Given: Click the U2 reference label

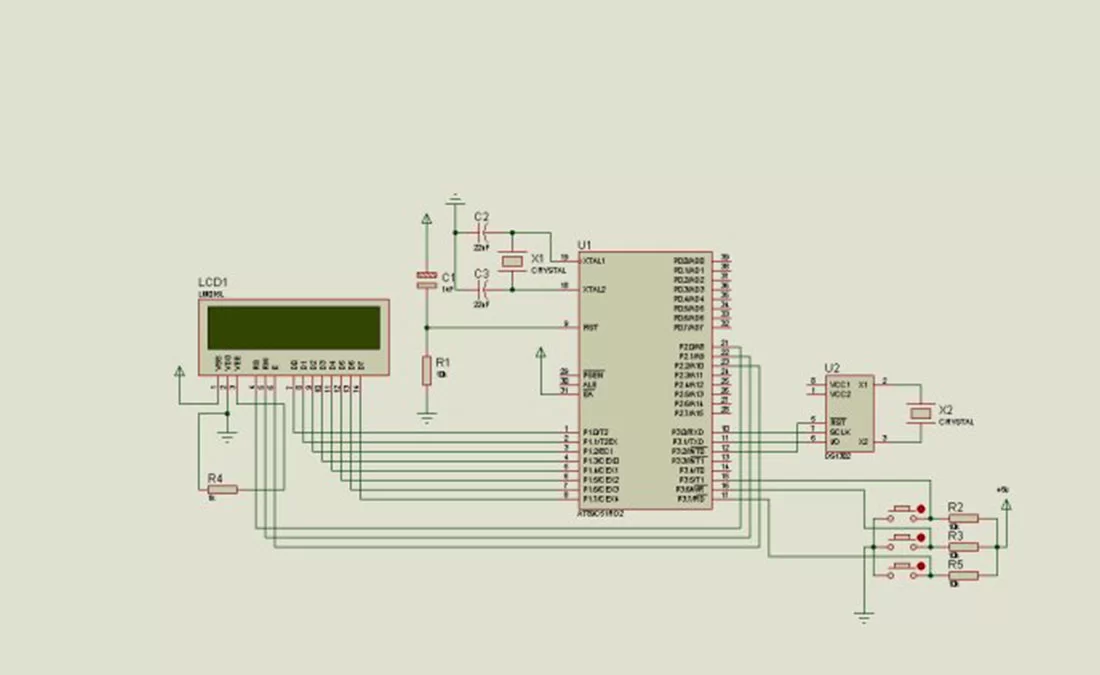Looking at the screenshot, I should (832, 368).
